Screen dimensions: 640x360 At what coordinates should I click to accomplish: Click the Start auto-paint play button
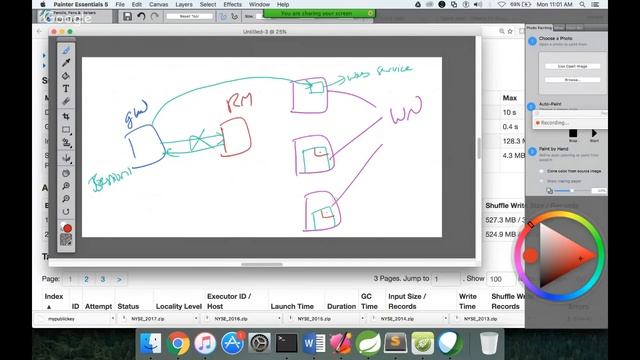[x=594, y=133]
